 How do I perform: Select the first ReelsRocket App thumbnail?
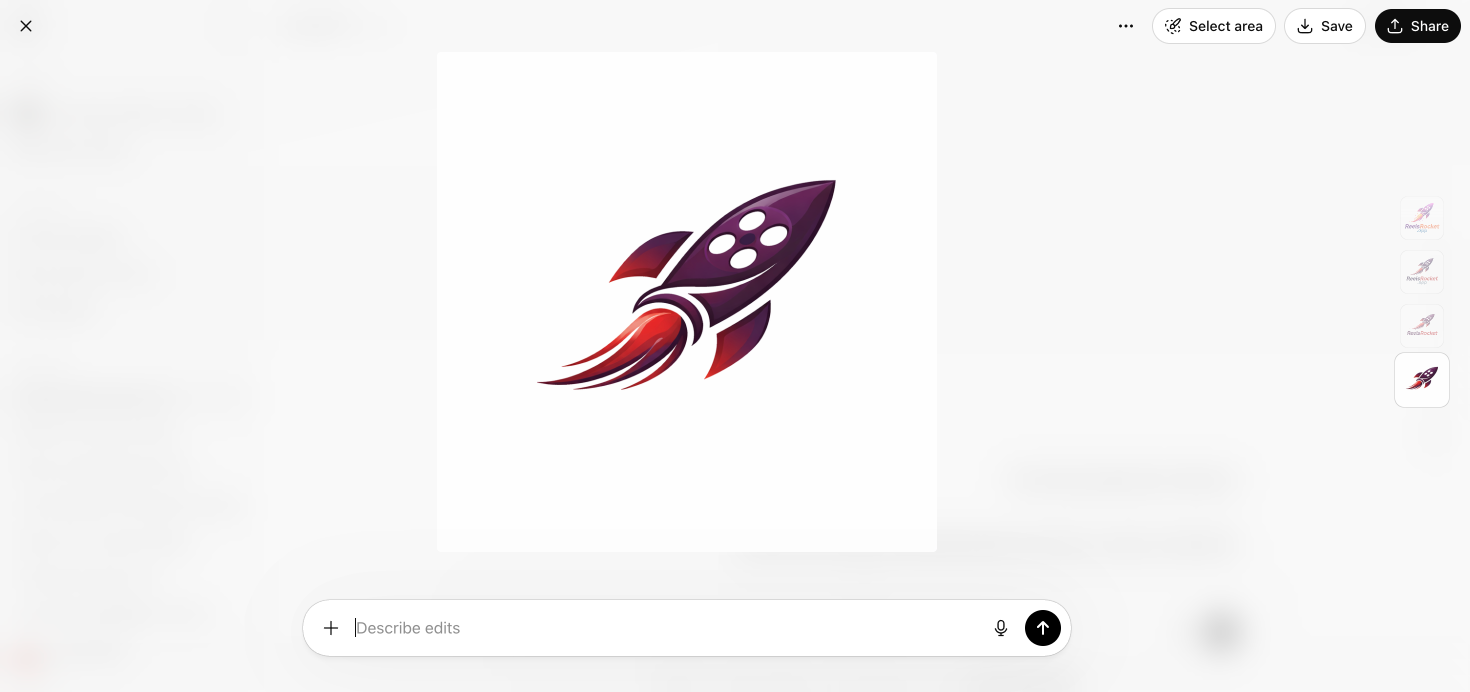[1421, 218]
